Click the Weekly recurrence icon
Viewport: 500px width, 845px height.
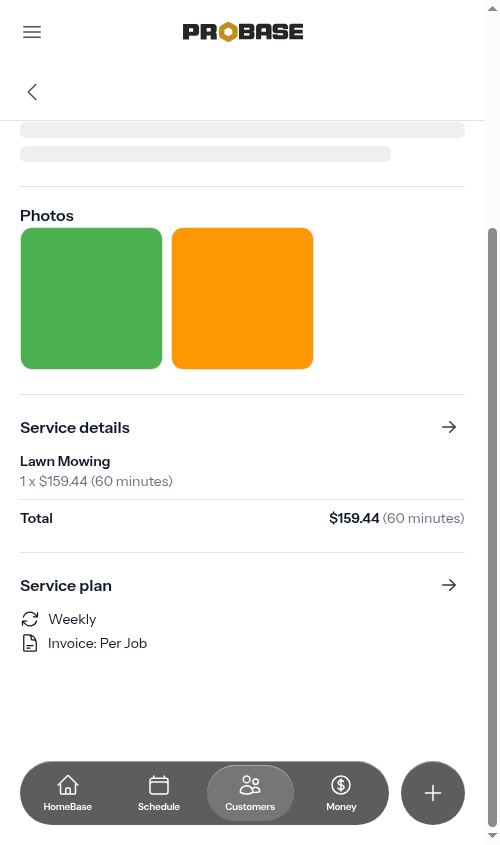[x=30, y=619]
